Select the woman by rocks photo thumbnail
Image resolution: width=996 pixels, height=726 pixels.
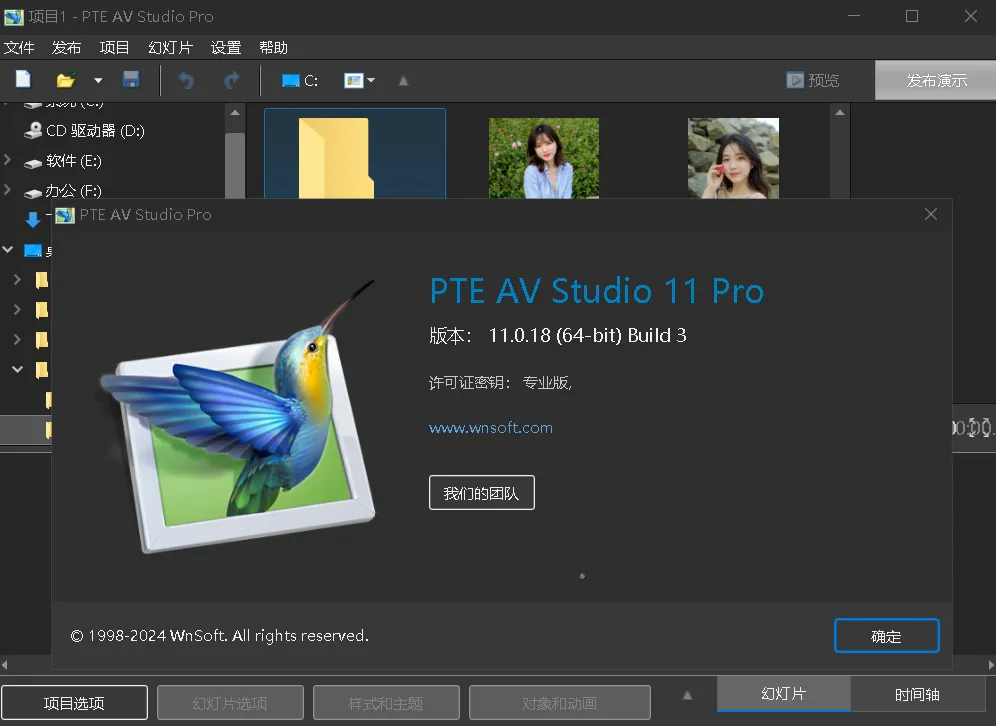[733, 158]
